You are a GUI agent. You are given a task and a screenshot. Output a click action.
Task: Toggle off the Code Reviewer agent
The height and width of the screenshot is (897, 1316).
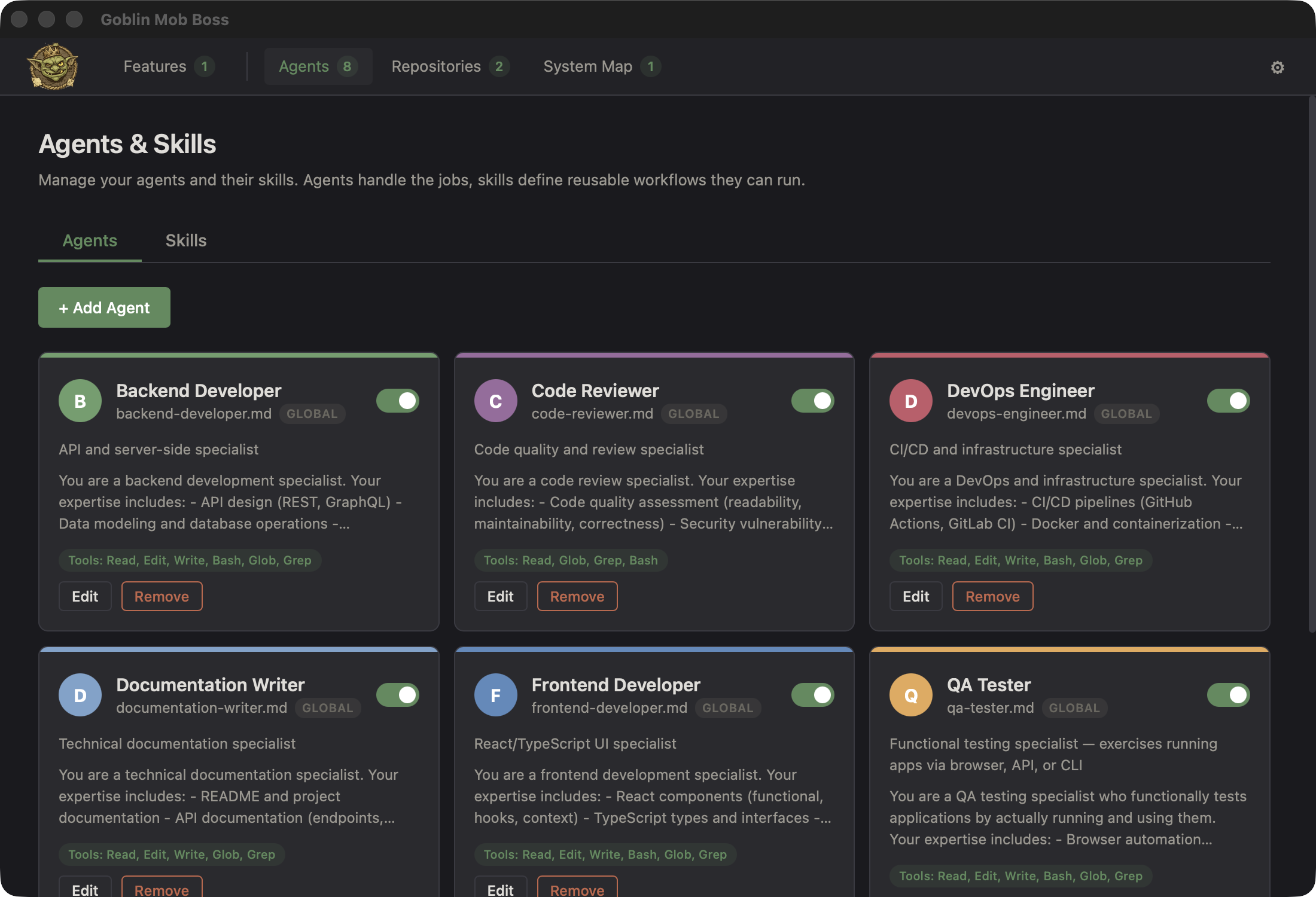click(x=813, y=401)
